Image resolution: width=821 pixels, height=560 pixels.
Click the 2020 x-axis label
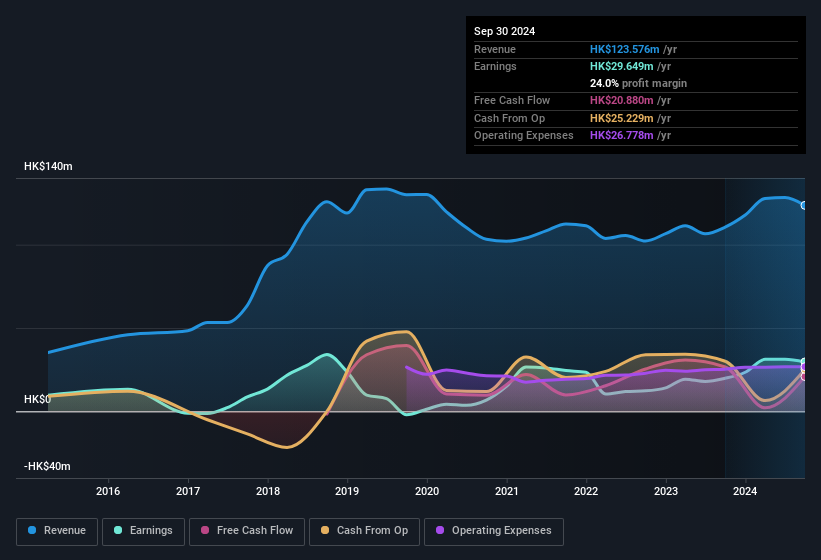tap(427, 491)
